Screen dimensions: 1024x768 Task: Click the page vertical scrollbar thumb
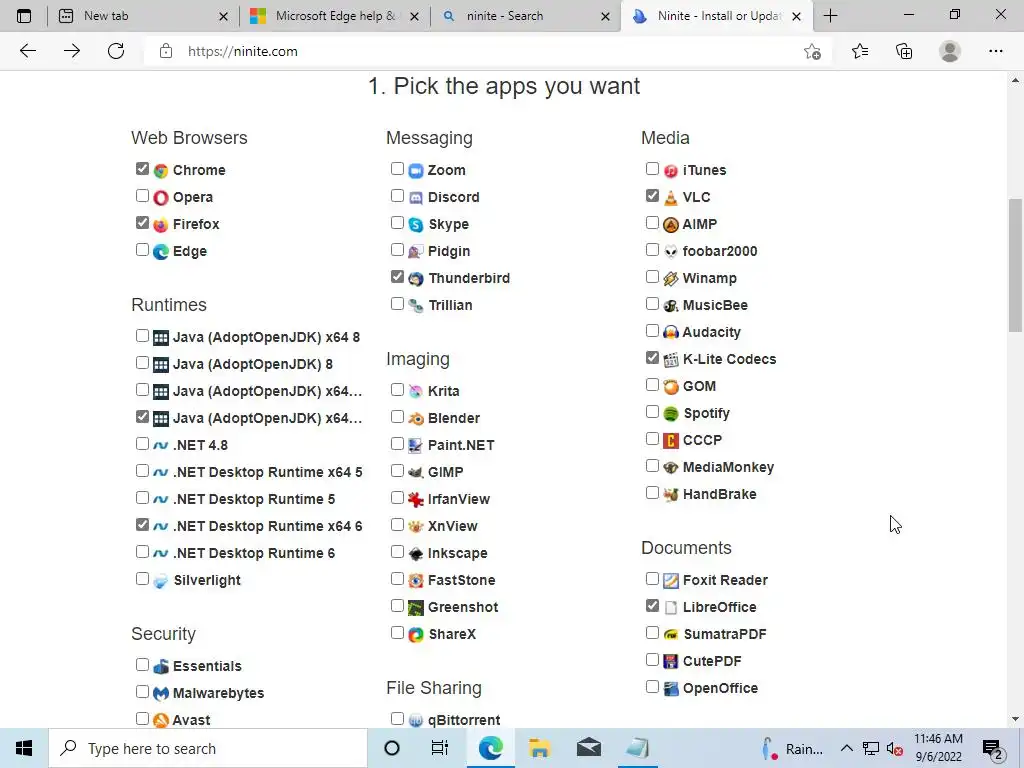tap(1015, 264)
